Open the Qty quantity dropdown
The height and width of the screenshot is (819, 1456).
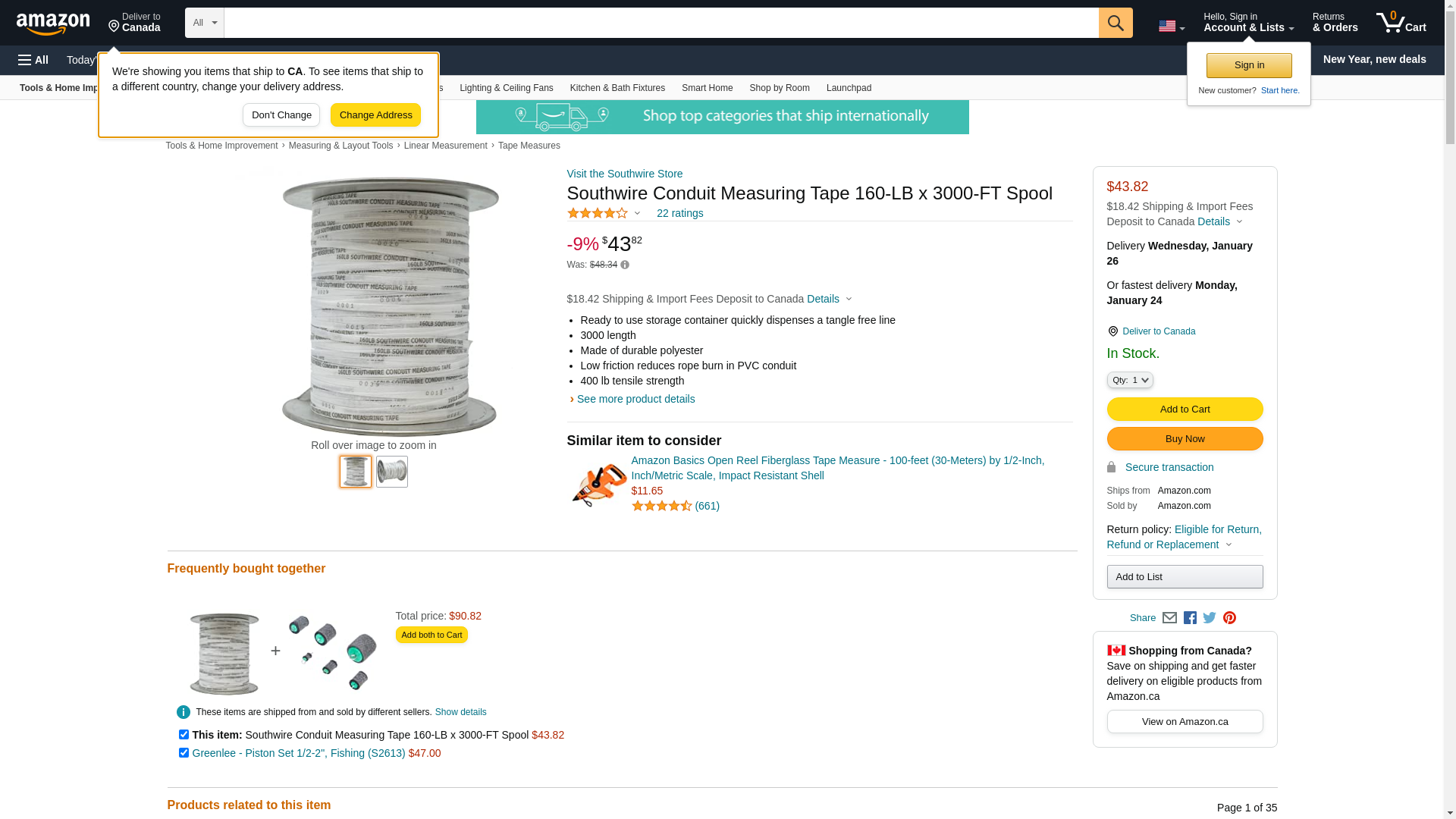click(1129, 380)
